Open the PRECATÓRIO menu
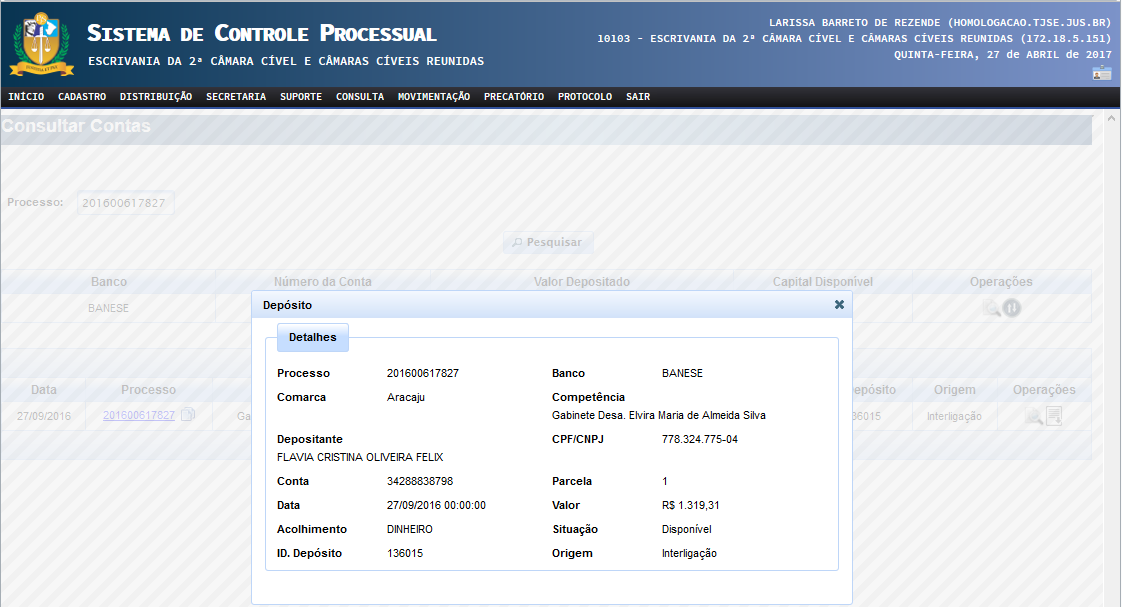This screenshot has height=607, width=1122. 514,97
